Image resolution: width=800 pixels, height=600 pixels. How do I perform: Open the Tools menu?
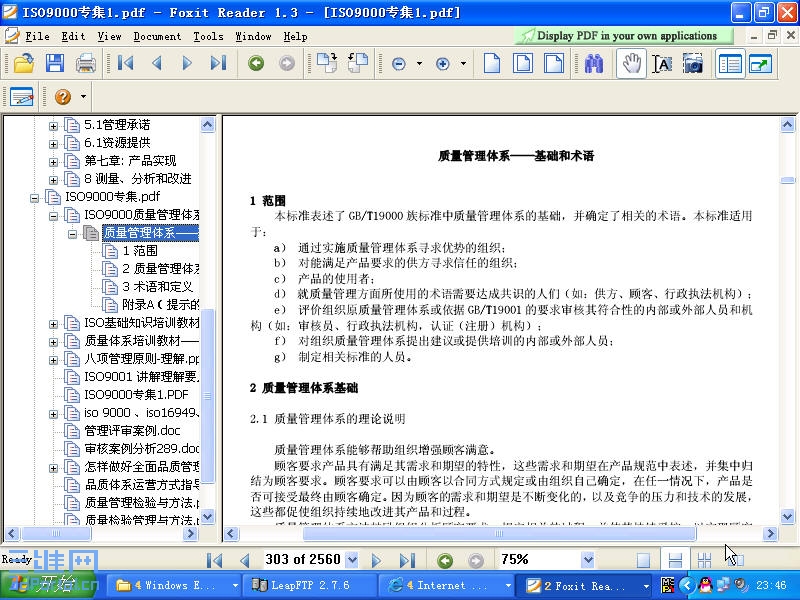(208, 36)
